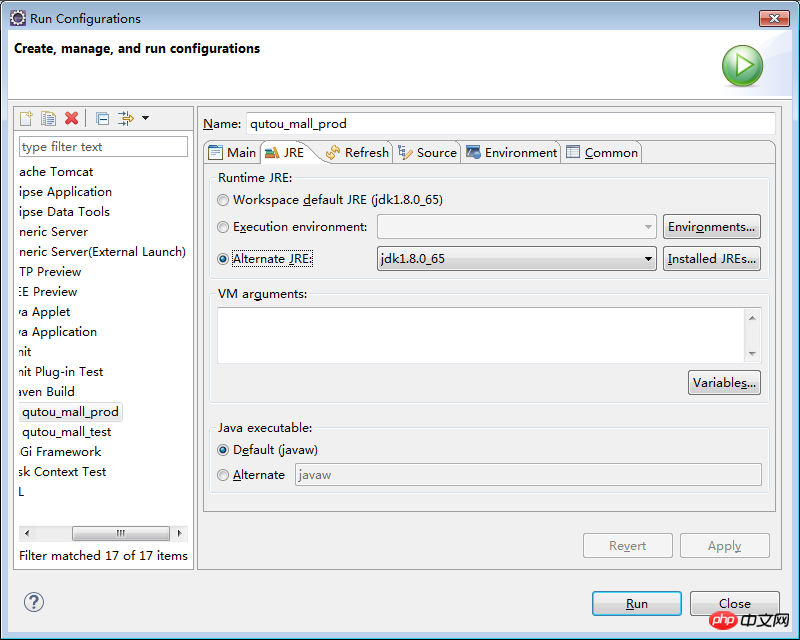Click the Variables button

coord(724,383)
